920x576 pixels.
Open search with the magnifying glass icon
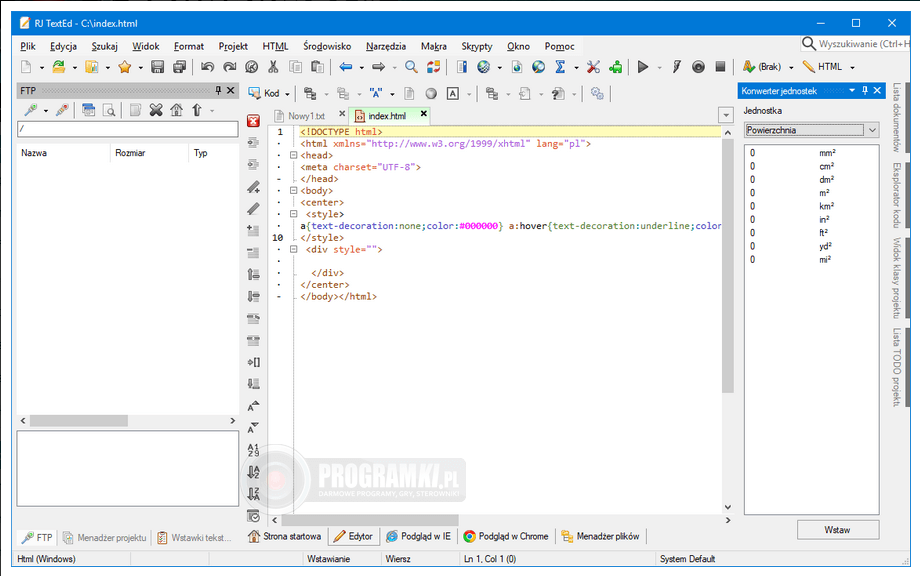coord(411,67)
